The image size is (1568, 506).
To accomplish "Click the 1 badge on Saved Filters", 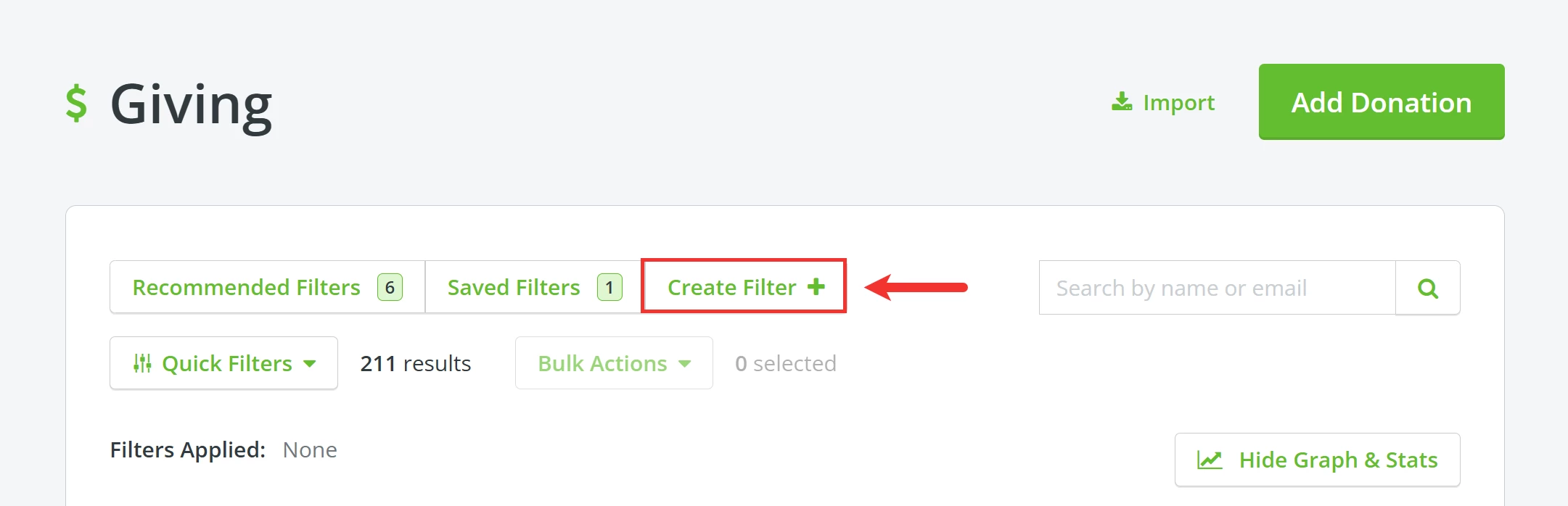I will tap(609, 287).
